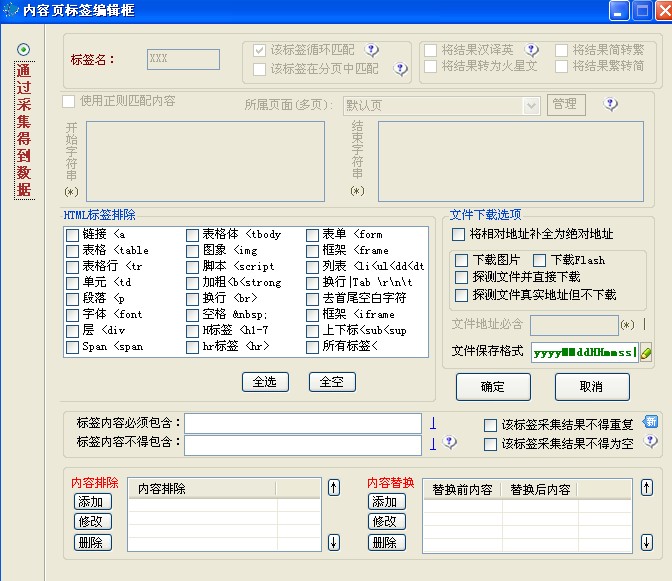Click the 标签内容必须包含 input field
Viewport: 672px width, 581px height.
point(303,423)
